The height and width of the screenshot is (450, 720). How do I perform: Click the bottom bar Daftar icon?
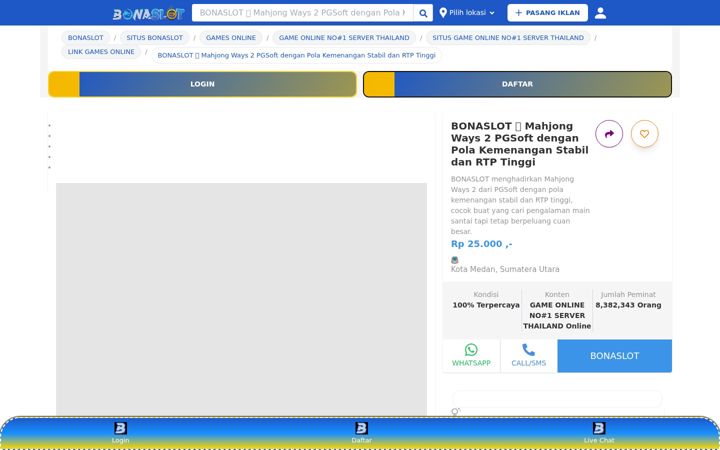tap(361, 428)
